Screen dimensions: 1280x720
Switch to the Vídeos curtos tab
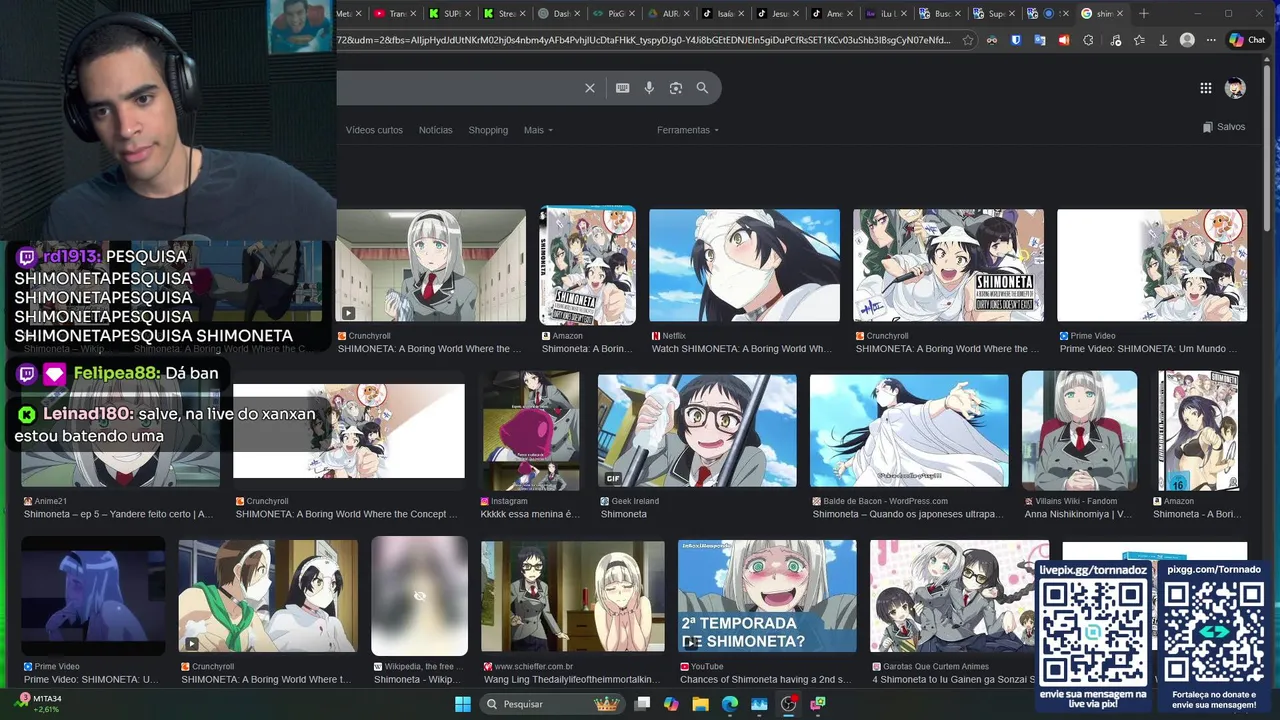point(374,130)
